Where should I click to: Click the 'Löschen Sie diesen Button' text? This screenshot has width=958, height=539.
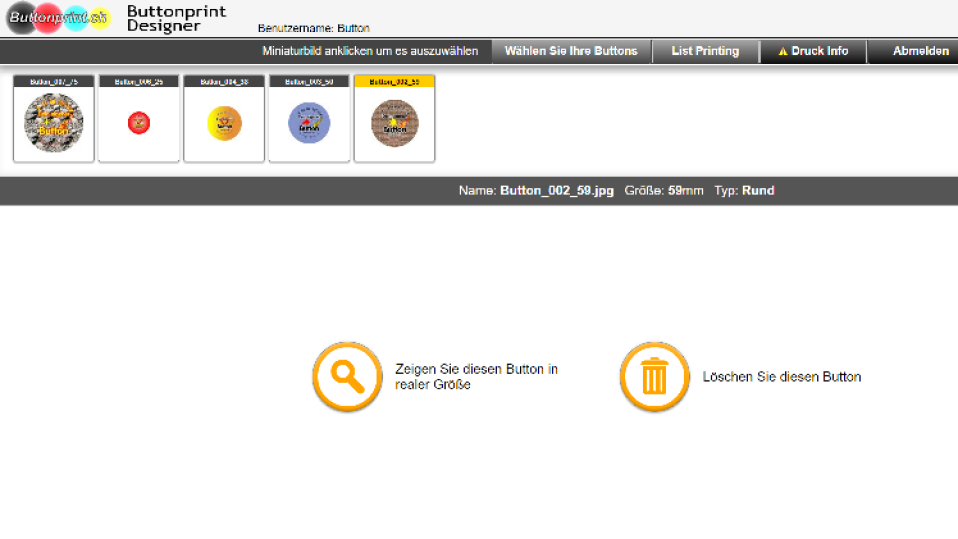click(x=781, y=377)
